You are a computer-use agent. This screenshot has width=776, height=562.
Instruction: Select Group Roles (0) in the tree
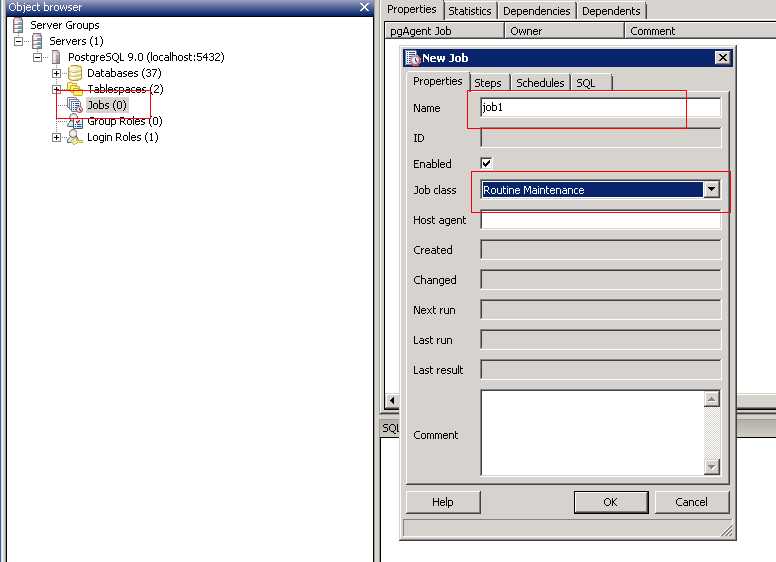pyautogui.click(x=125, y=121)
